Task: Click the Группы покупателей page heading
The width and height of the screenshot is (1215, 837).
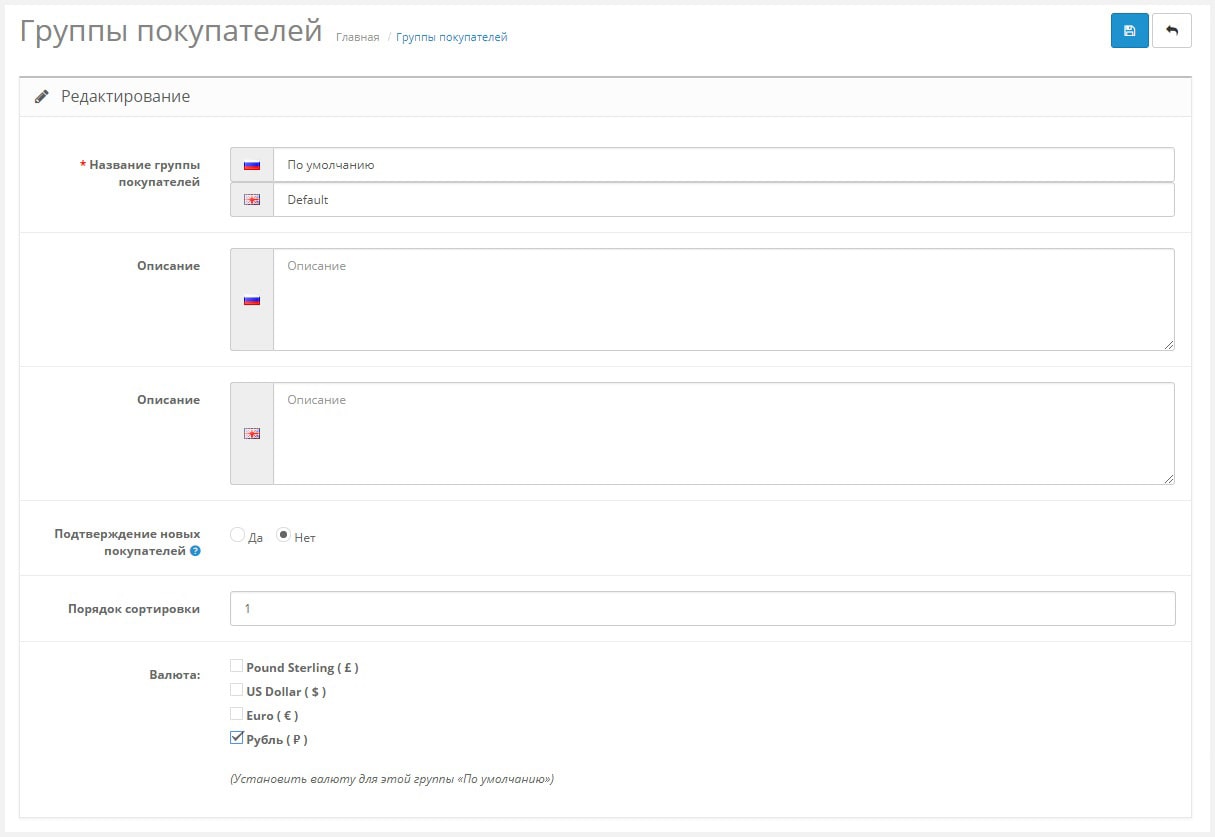Action: coord(171,31)
